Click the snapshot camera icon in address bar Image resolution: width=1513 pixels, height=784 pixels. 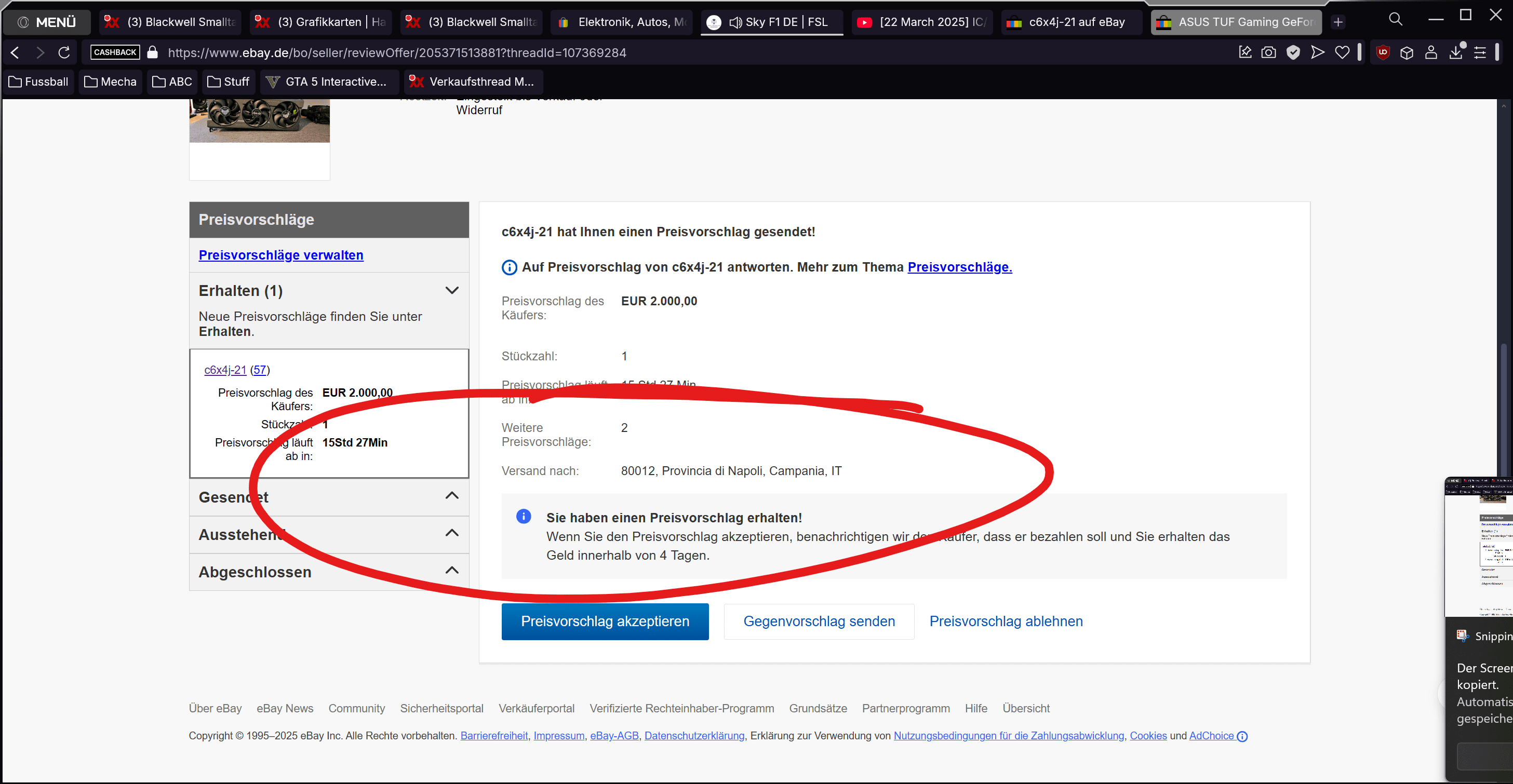(1269, 53)
